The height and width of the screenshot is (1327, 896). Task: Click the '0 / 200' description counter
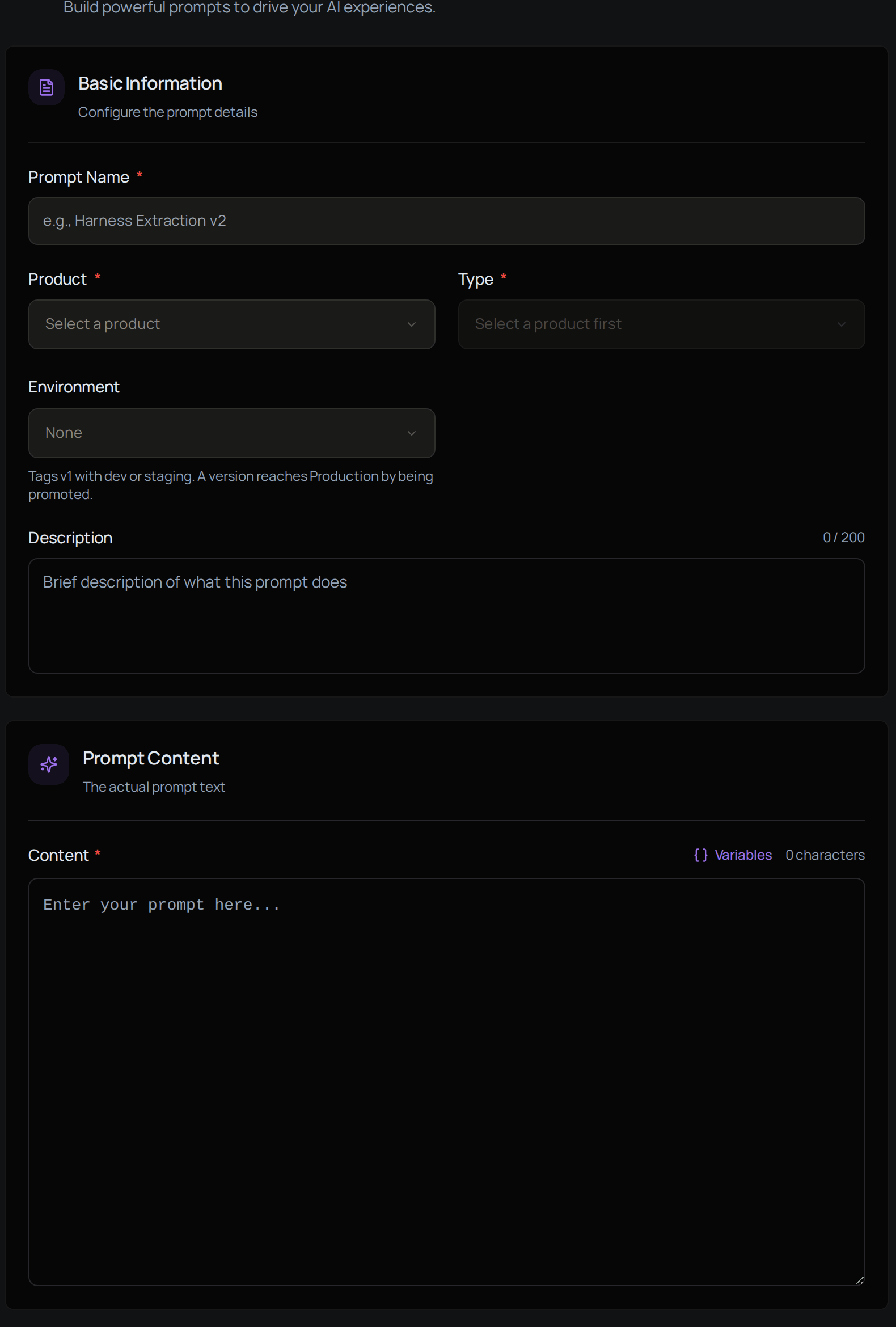tap(843, 537)
